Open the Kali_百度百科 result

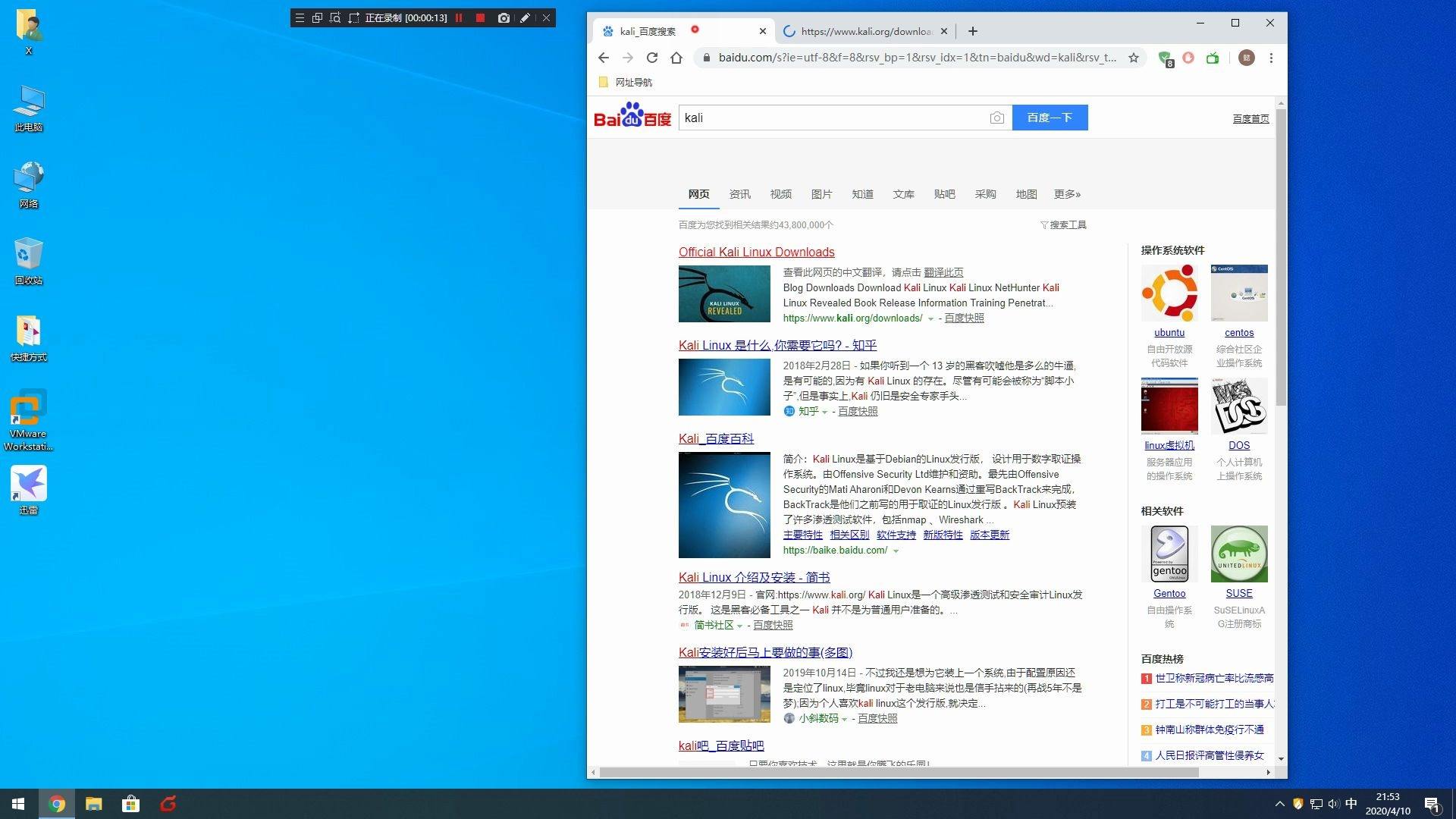716,438
